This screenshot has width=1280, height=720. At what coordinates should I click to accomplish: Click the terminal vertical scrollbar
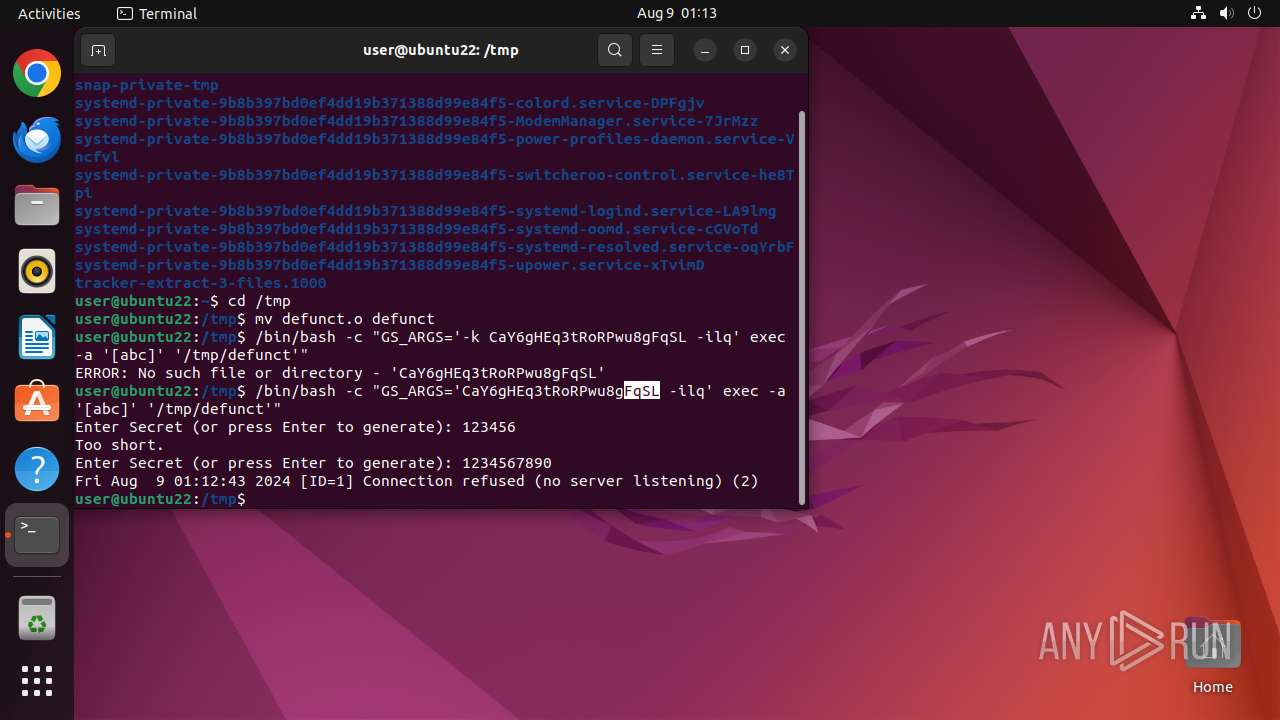800,307
